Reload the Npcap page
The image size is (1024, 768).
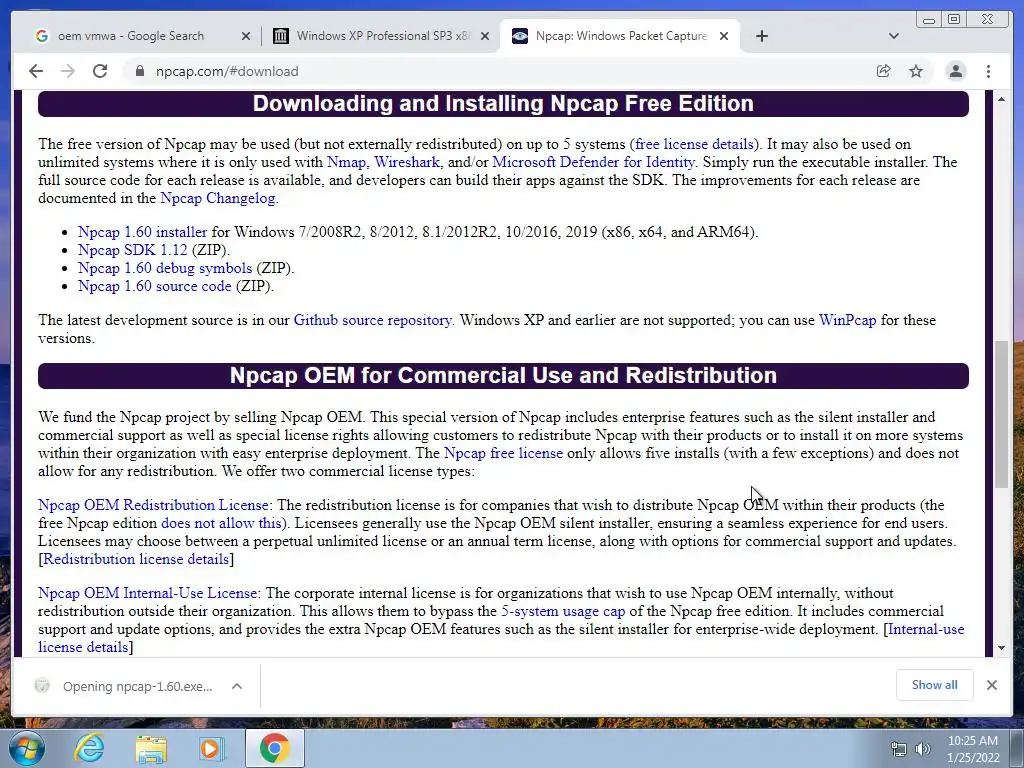[x=100, y=71]
